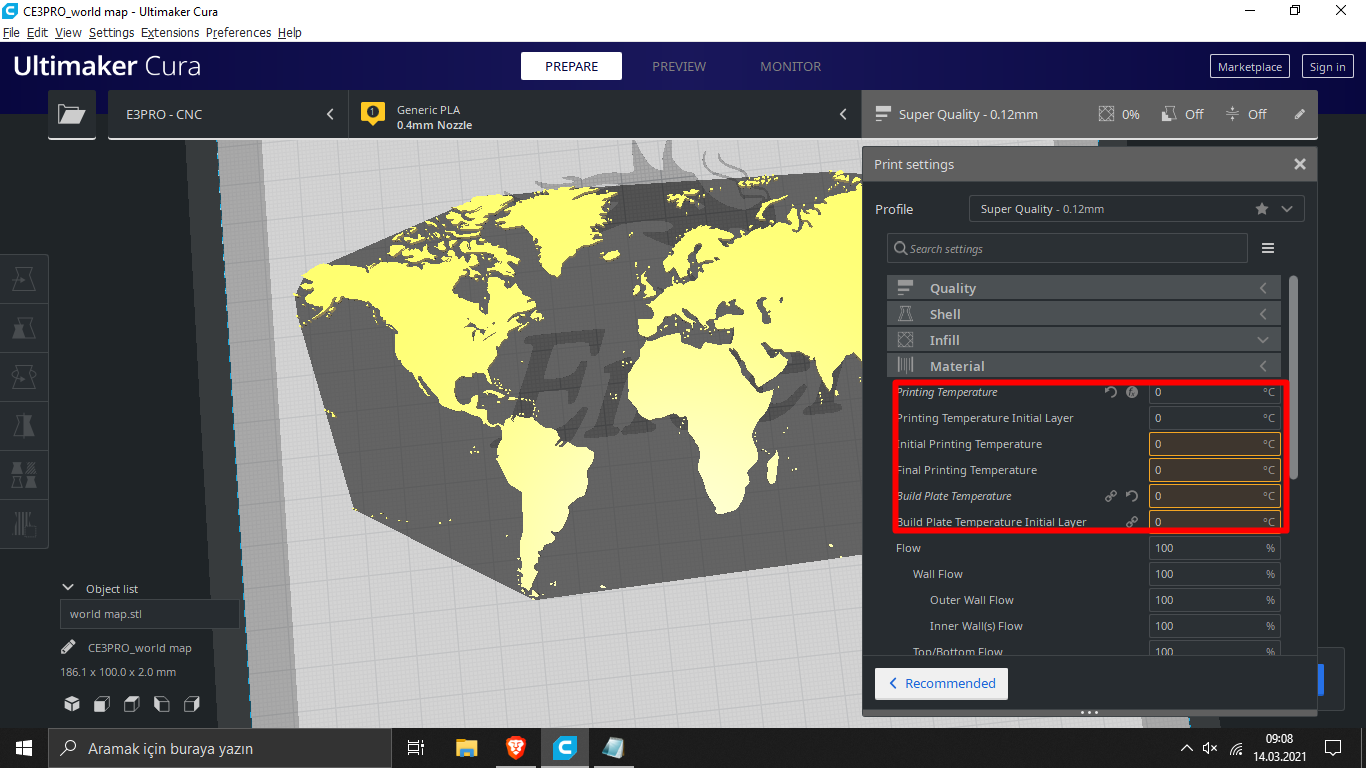Screen dimensions: 1366x768
Task: Click the Print settings panel scrollbar
Action: click(x=1294, y=377)
